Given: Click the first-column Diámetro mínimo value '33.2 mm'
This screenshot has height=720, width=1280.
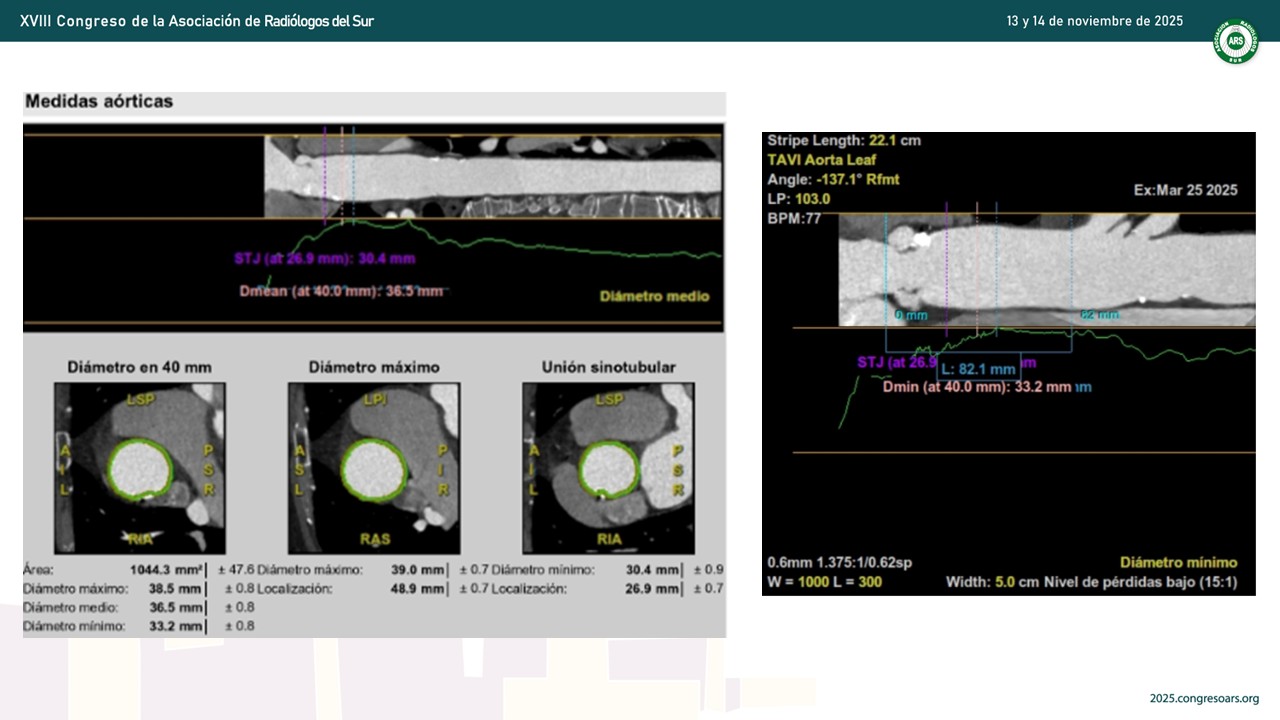Looking at the screenshot, I should [x=177, y=626].
